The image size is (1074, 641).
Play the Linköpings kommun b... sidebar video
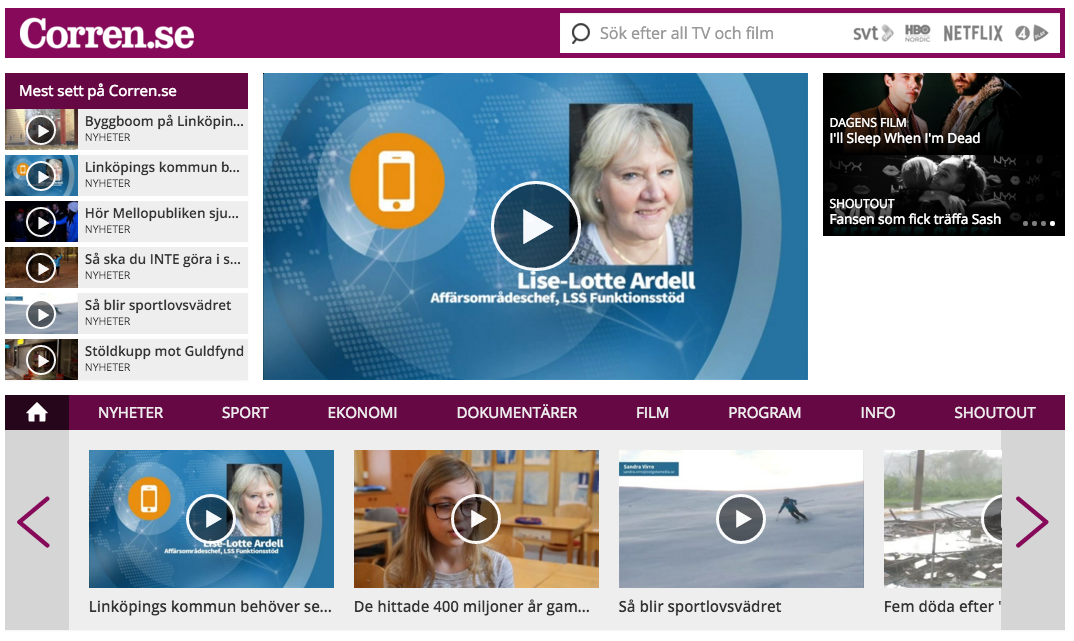(x=41, y=176)
